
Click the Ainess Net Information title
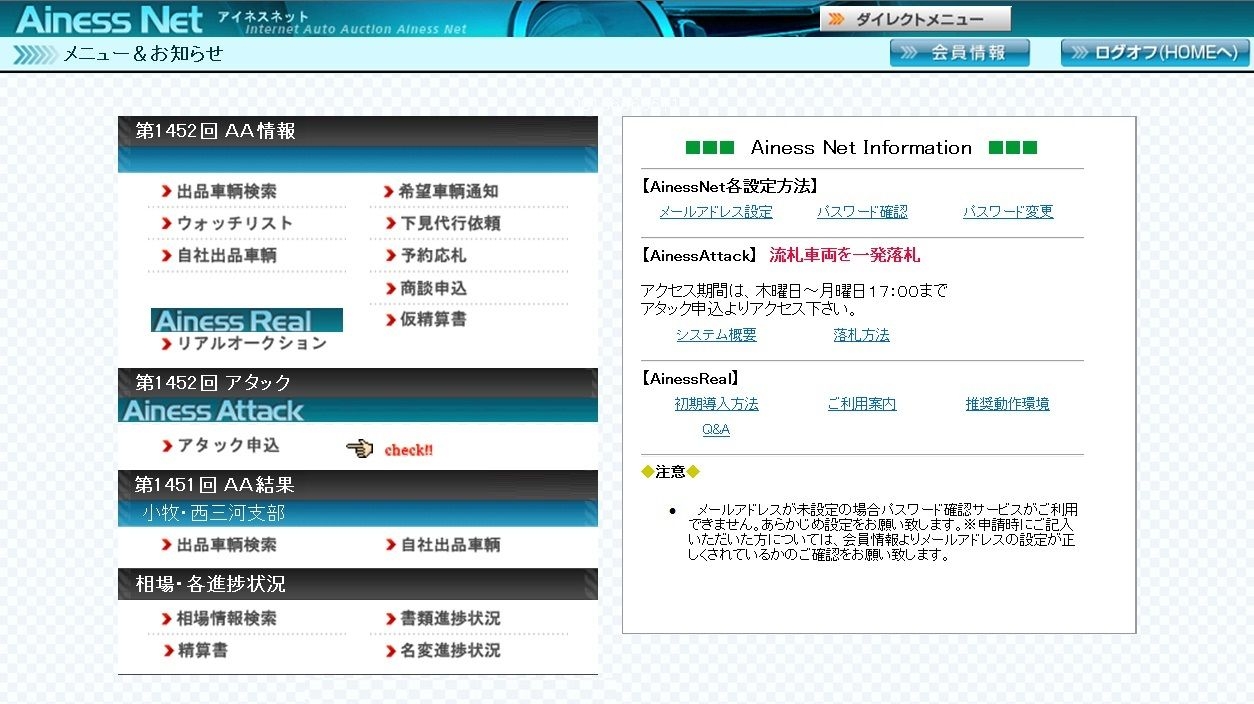(861, 148)
